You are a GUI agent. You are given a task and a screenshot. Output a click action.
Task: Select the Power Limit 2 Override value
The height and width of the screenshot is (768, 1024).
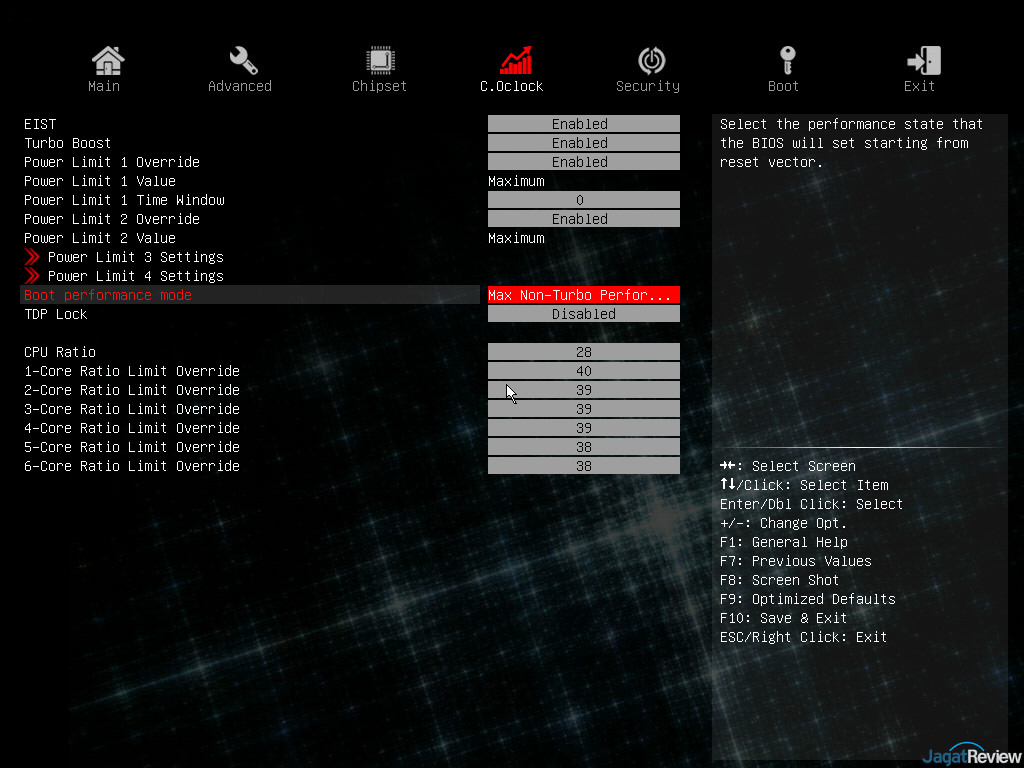coord(583,219)
